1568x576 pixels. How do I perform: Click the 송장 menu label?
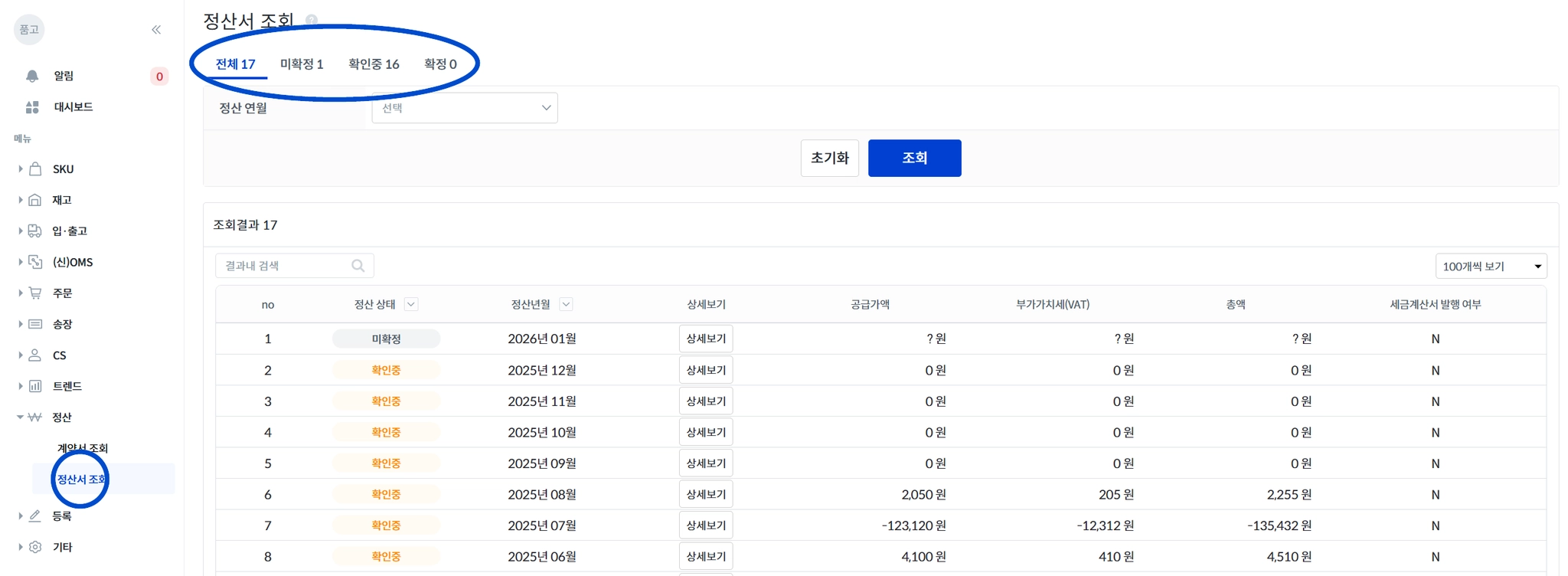click(62, 324)
